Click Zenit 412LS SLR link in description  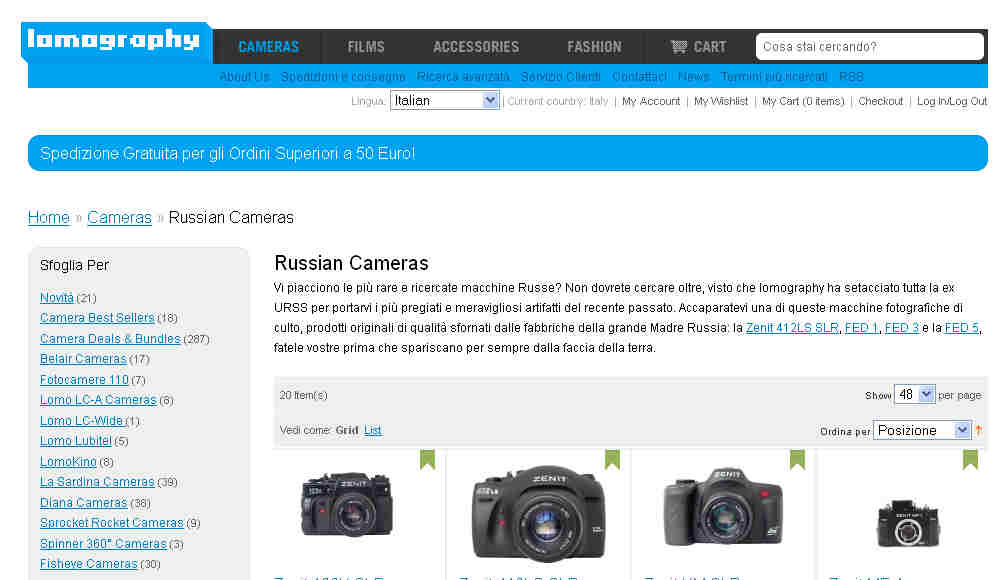pyautogui.click(x=792, y=328)
